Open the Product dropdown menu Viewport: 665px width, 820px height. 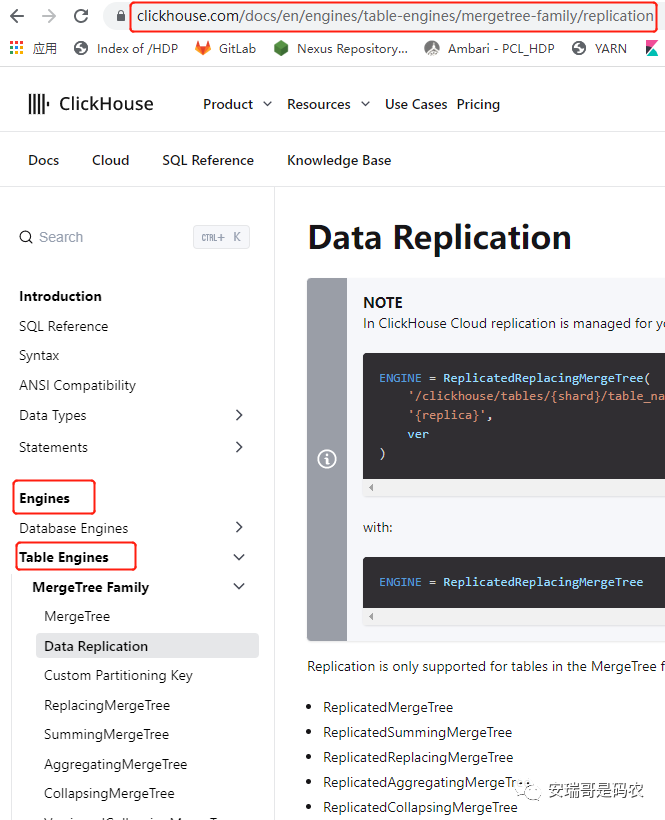coord(238,104)
